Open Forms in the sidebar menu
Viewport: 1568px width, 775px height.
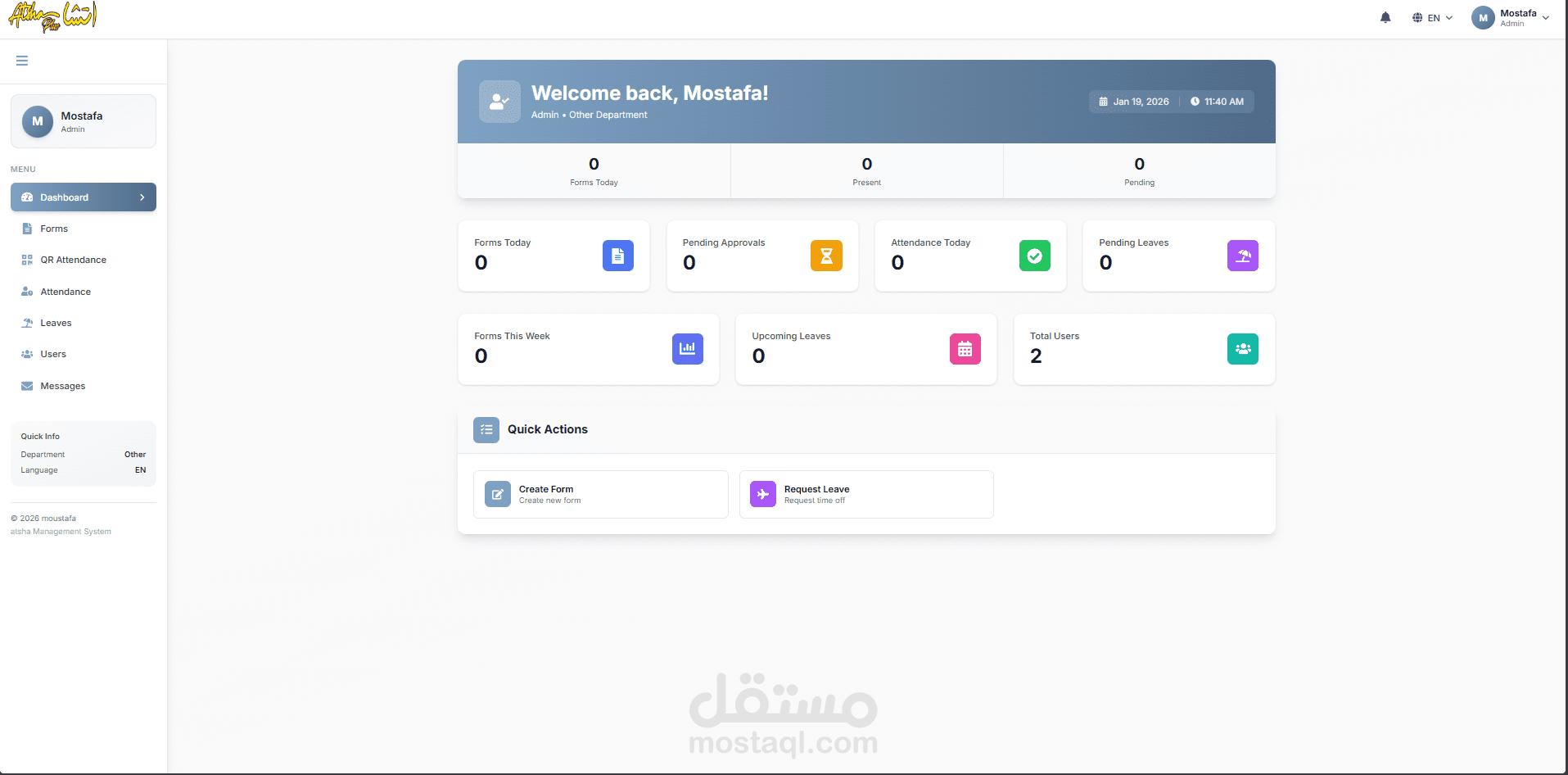[84, 229]
